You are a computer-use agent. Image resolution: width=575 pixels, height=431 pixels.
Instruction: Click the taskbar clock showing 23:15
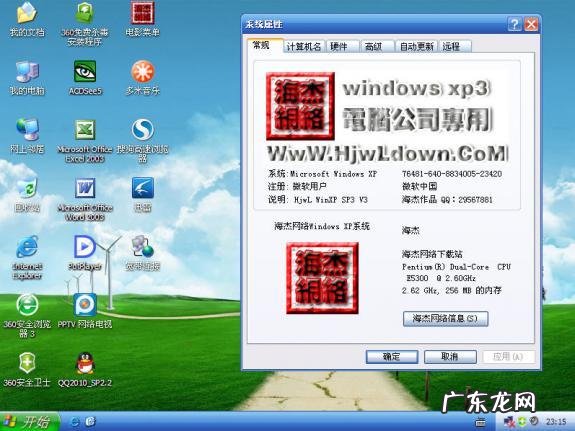(556, 422)
